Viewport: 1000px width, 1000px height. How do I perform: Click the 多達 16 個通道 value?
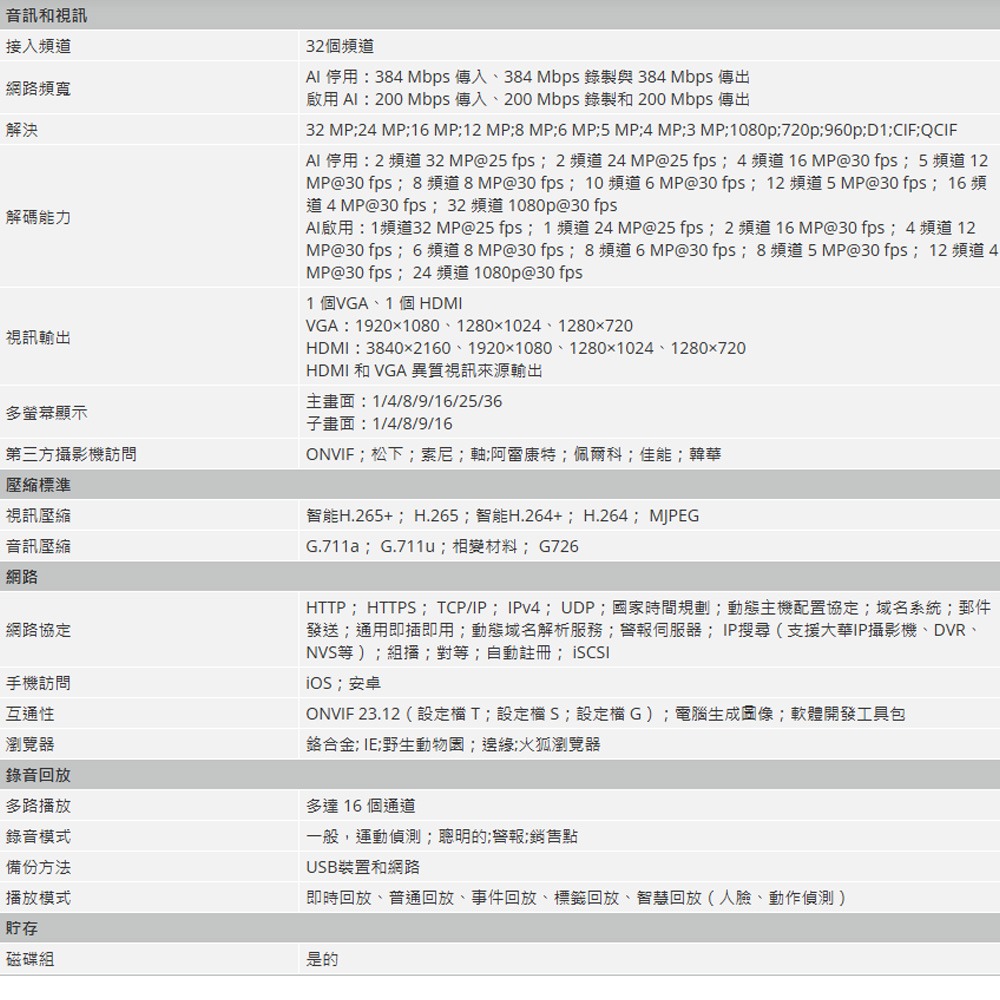(x=360, y=805)
